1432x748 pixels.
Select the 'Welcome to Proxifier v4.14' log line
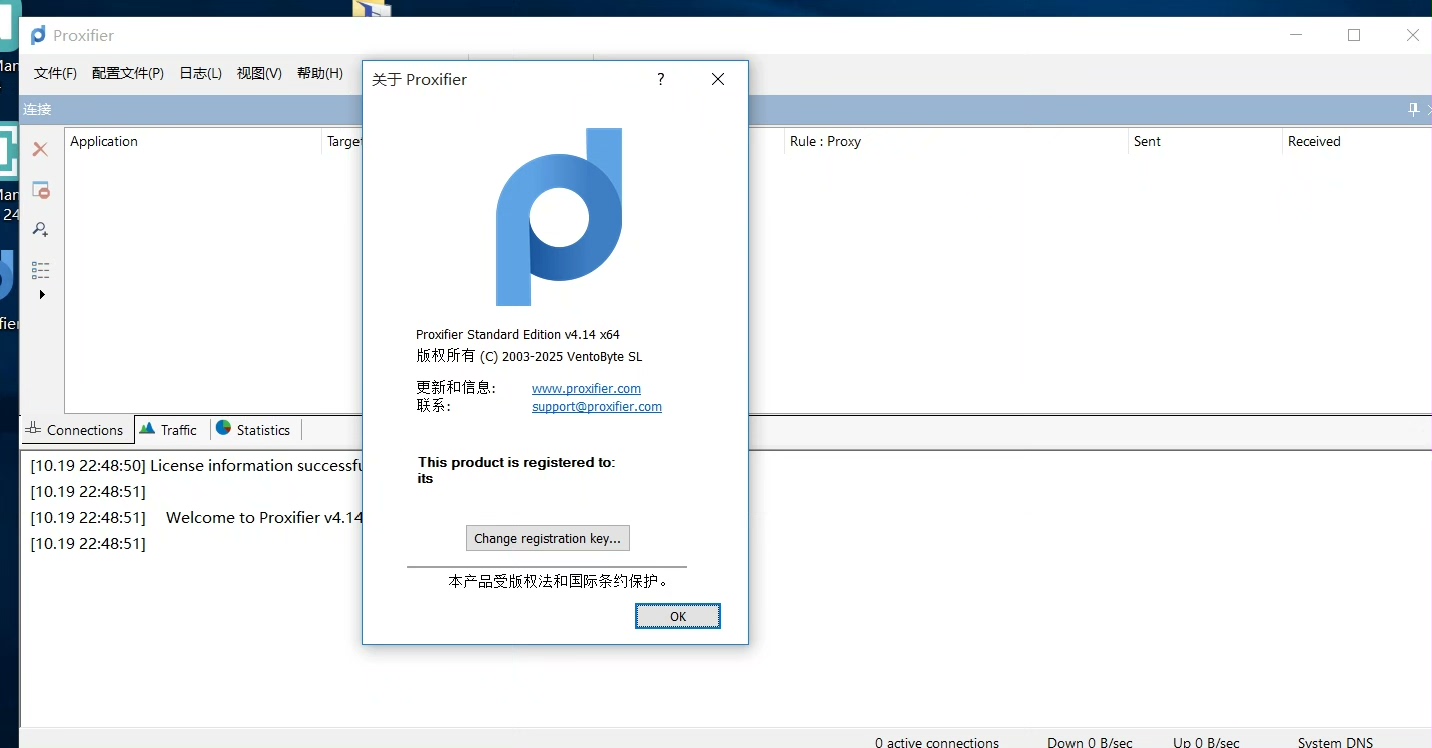[196, 518]
